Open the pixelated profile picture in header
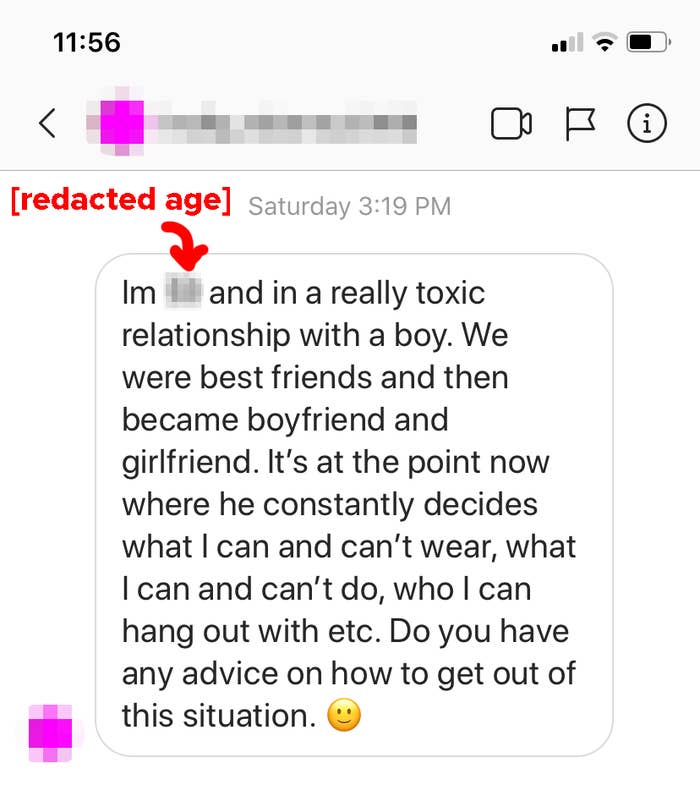700x796 pixels. [120, 122]
